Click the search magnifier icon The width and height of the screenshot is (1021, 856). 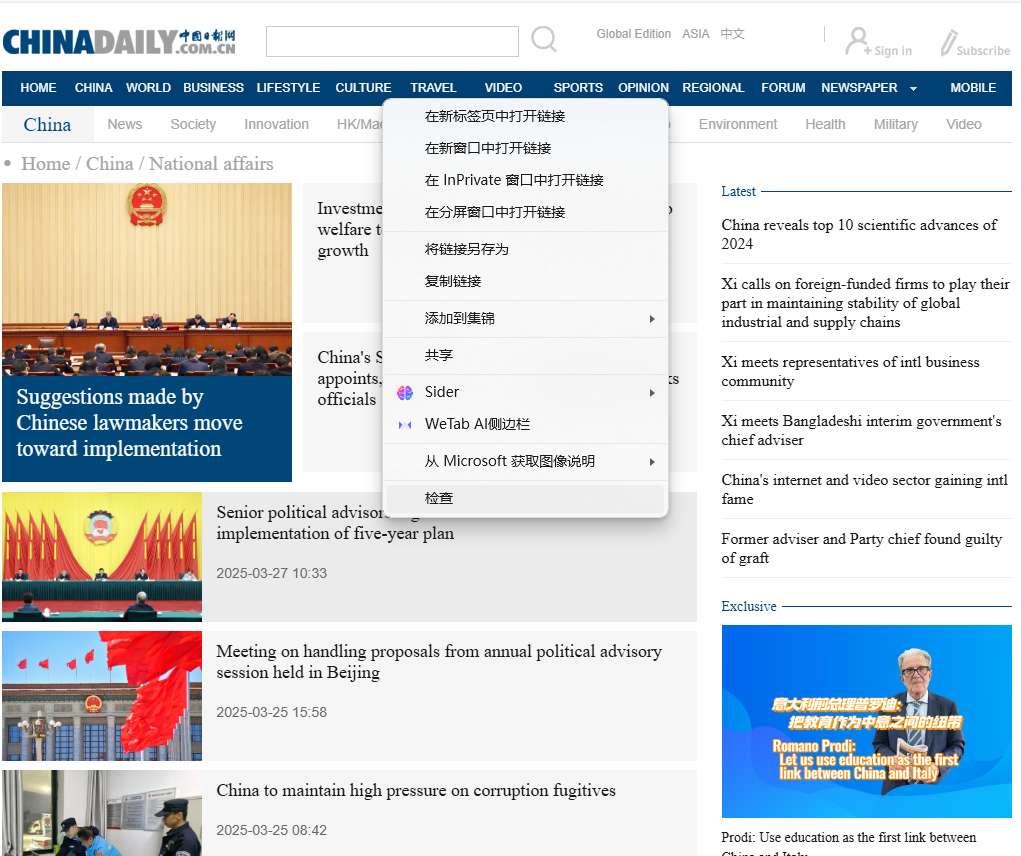[544, 39]
